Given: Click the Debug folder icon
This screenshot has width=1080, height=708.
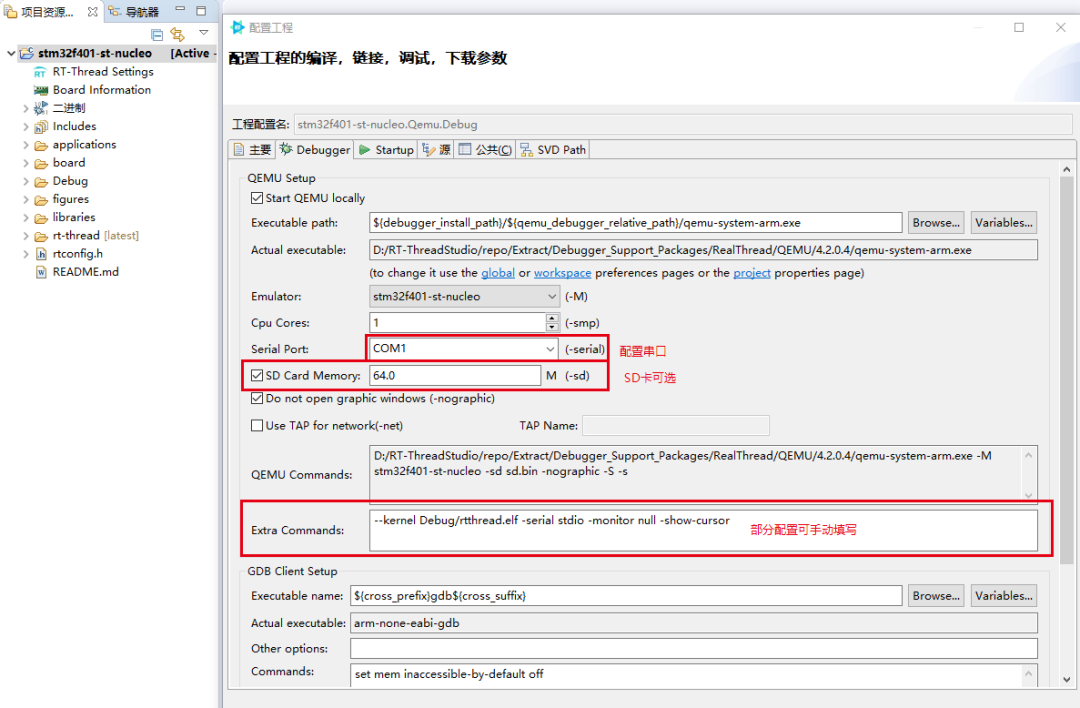Looking at the screenshot, I should point(41,182).
